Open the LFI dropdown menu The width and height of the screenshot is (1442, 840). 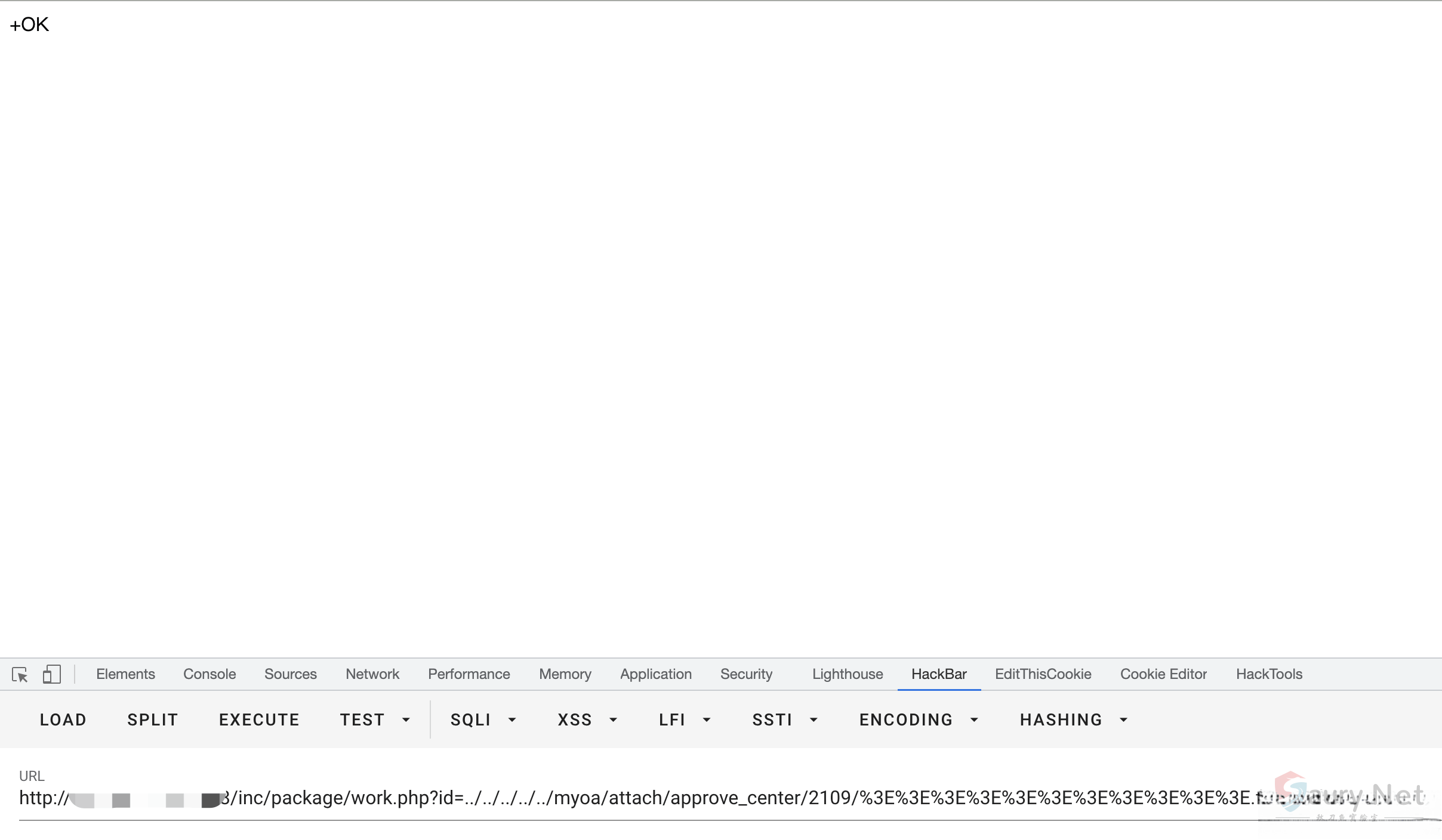(684, 719)
